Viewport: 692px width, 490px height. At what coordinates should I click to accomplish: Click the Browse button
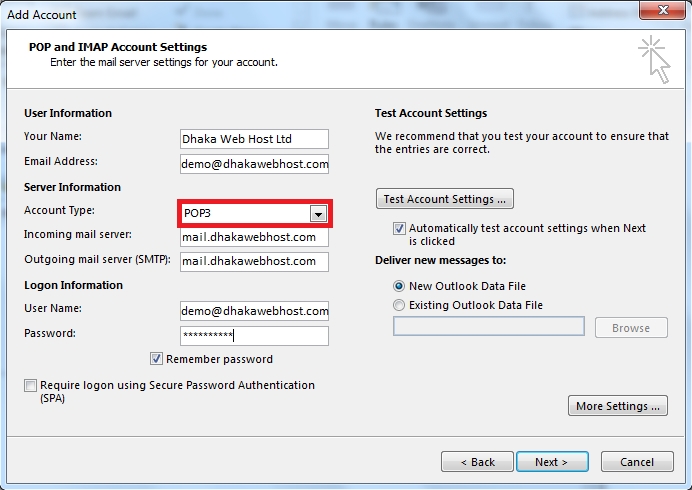pos(631,327)
